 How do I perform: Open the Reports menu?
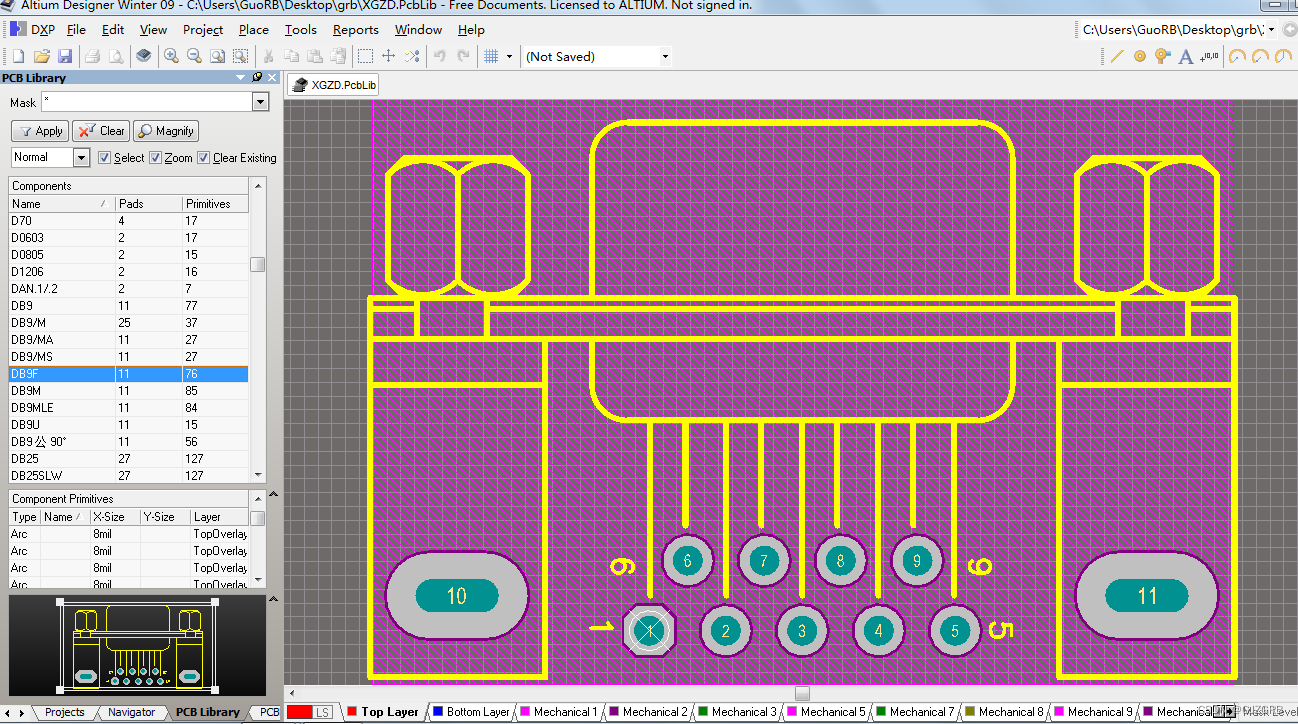[356, 29]
